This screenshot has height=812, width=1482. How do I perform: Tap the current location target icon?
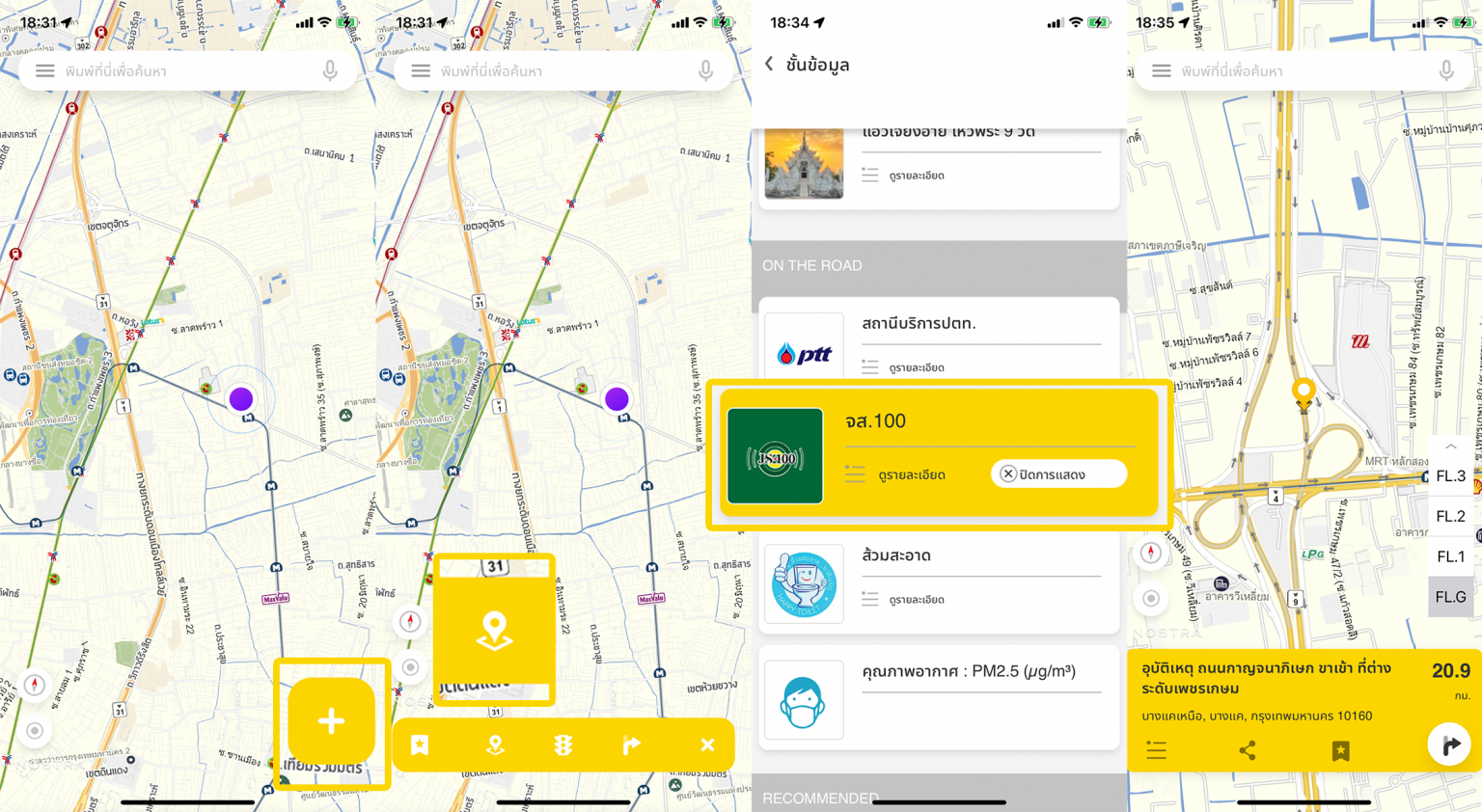click(1151, 598)
